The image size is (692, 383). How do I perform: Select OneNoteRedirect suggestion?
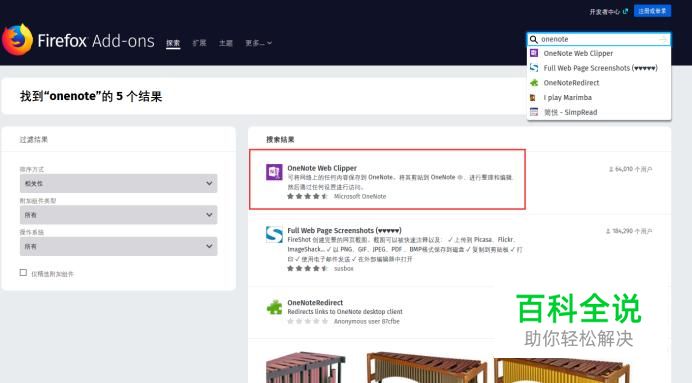tap(599, 83)
